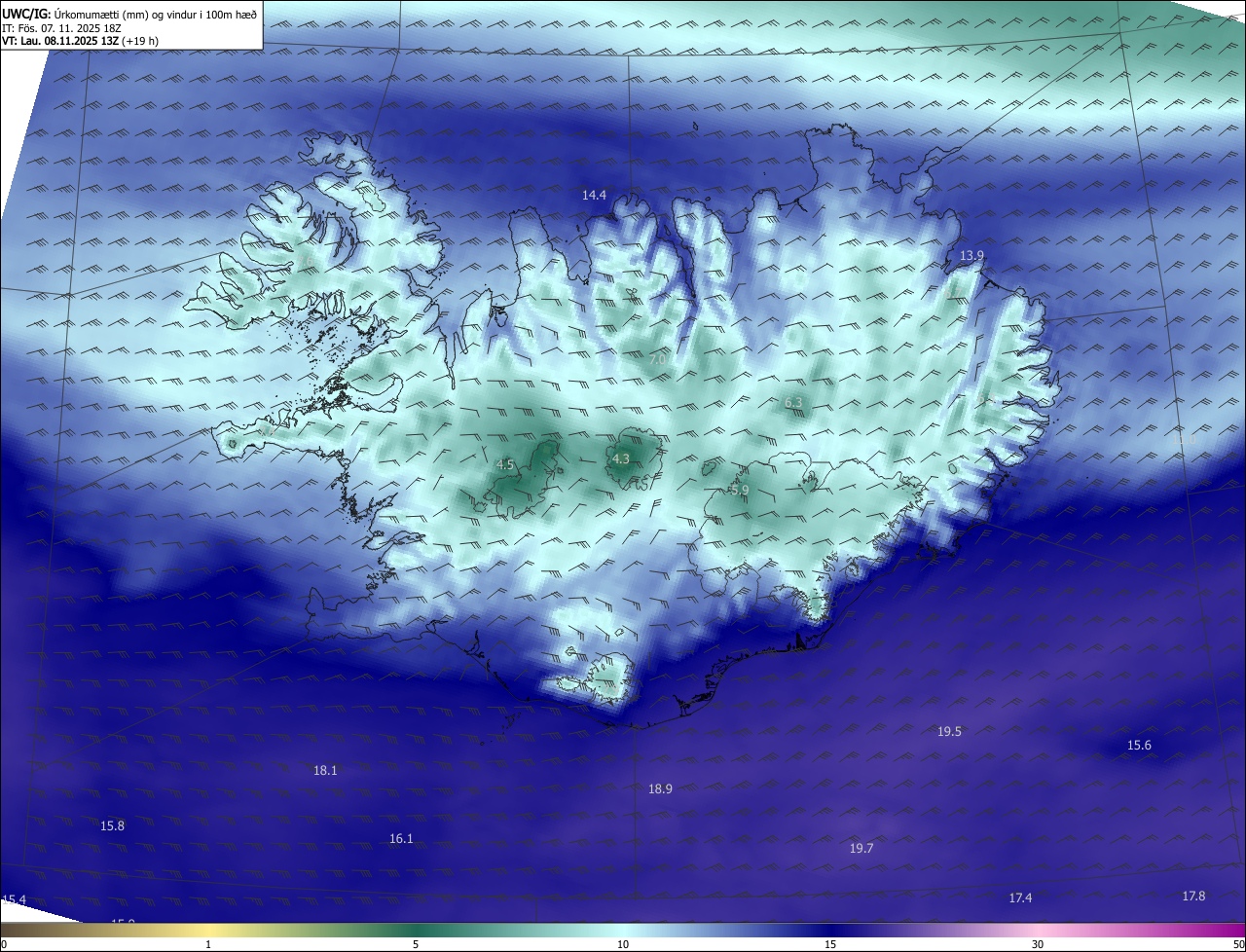Screen dimensions: 1246x952
Task: Click the 14.4 value north of Iceland
Action: [x=594, y=196]
